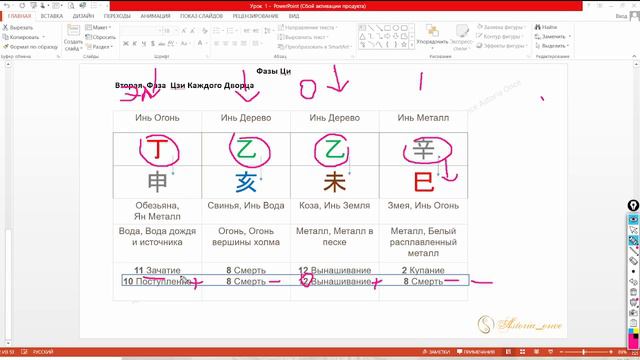Open the Transitions (Переходы) ribbon tab
This screenshot has height=360, width=640.
(x=117, y=16)
